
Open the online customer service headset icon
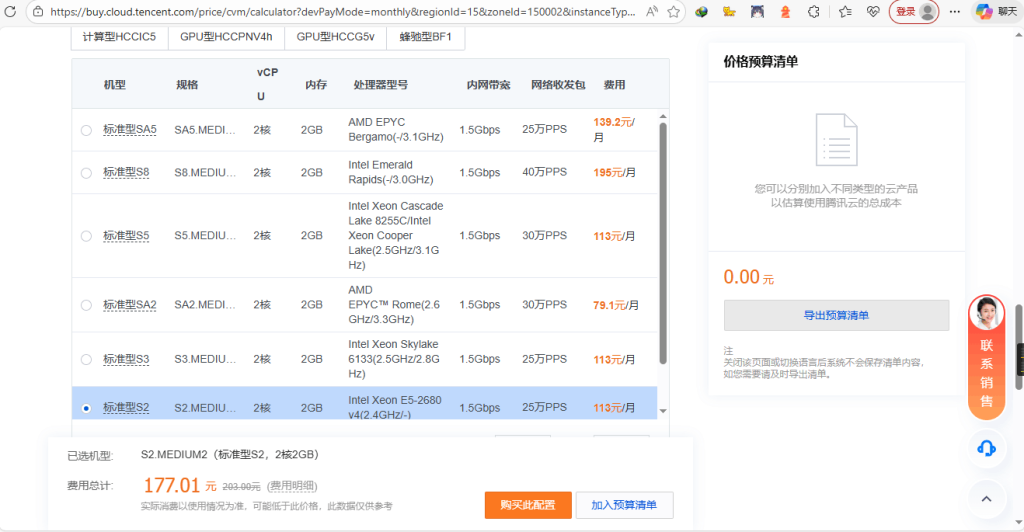coord(986,448)
